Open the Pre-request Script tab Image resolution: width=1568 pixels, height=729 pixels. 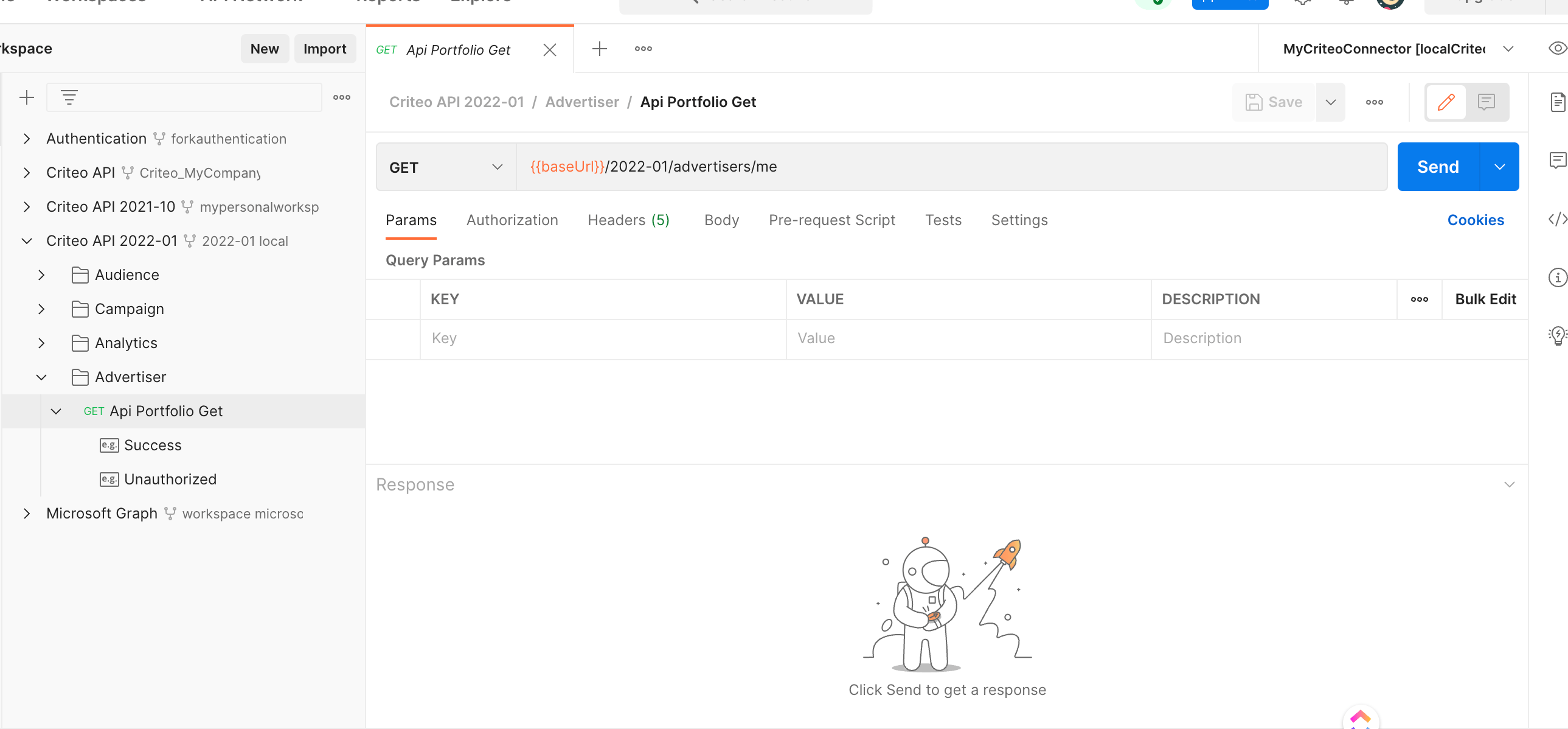pyautogui.click(x=831, y=220)
